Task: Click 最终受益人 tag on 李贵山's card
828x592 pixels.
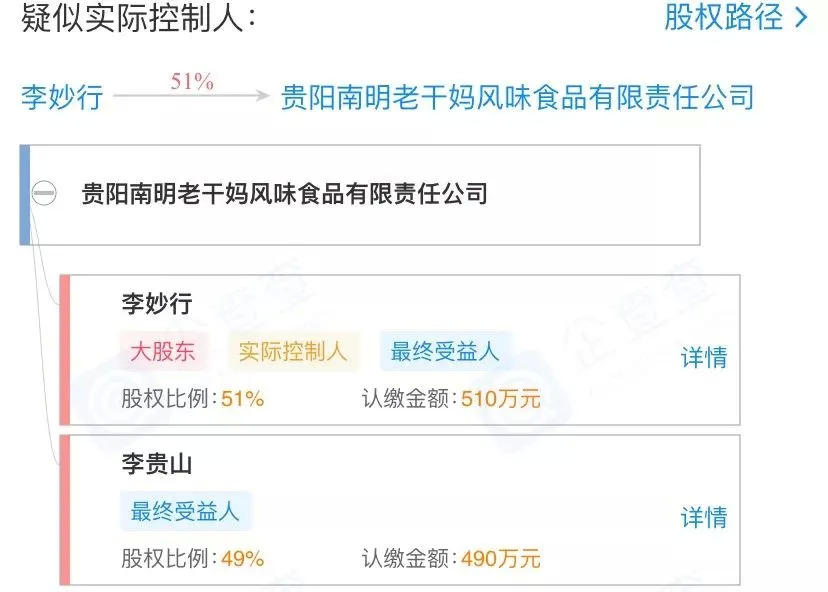Action: point(185,512)
